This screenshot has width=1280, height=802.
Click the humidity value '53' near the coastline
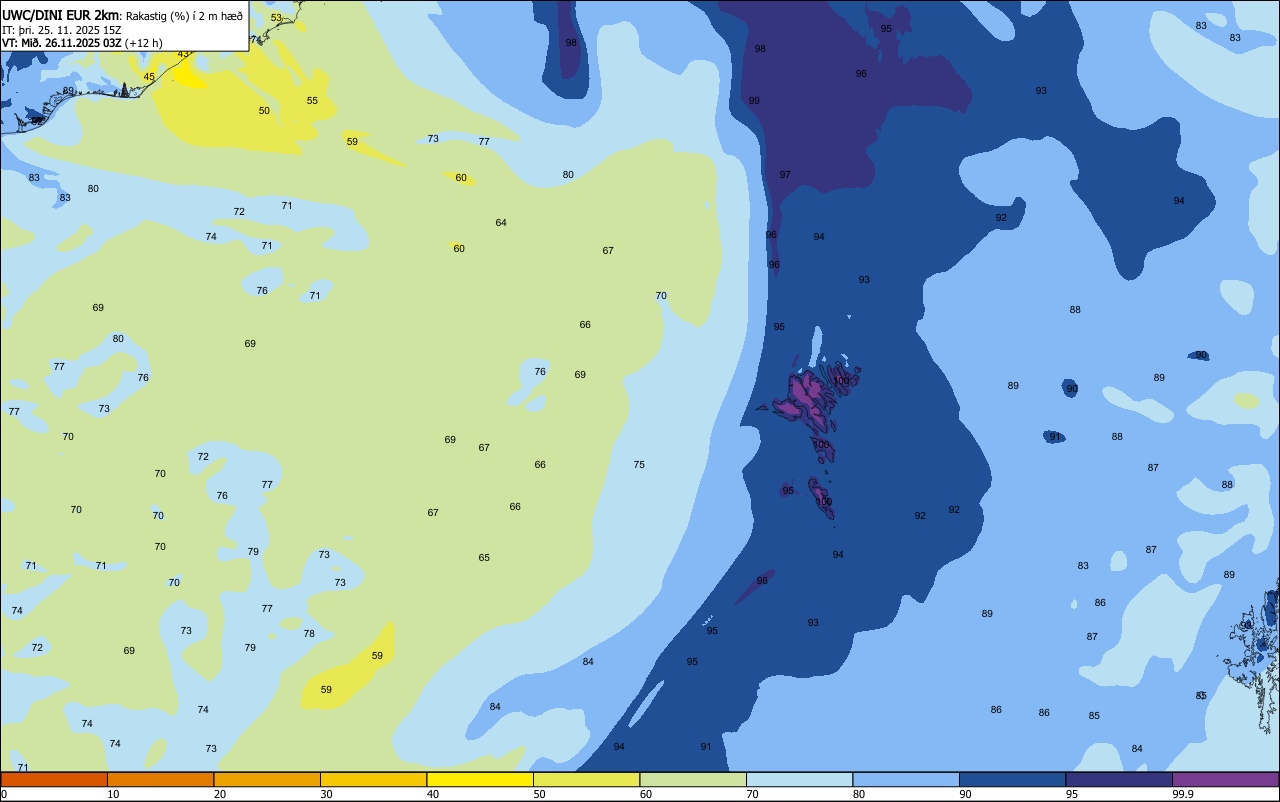pos(276,18)
